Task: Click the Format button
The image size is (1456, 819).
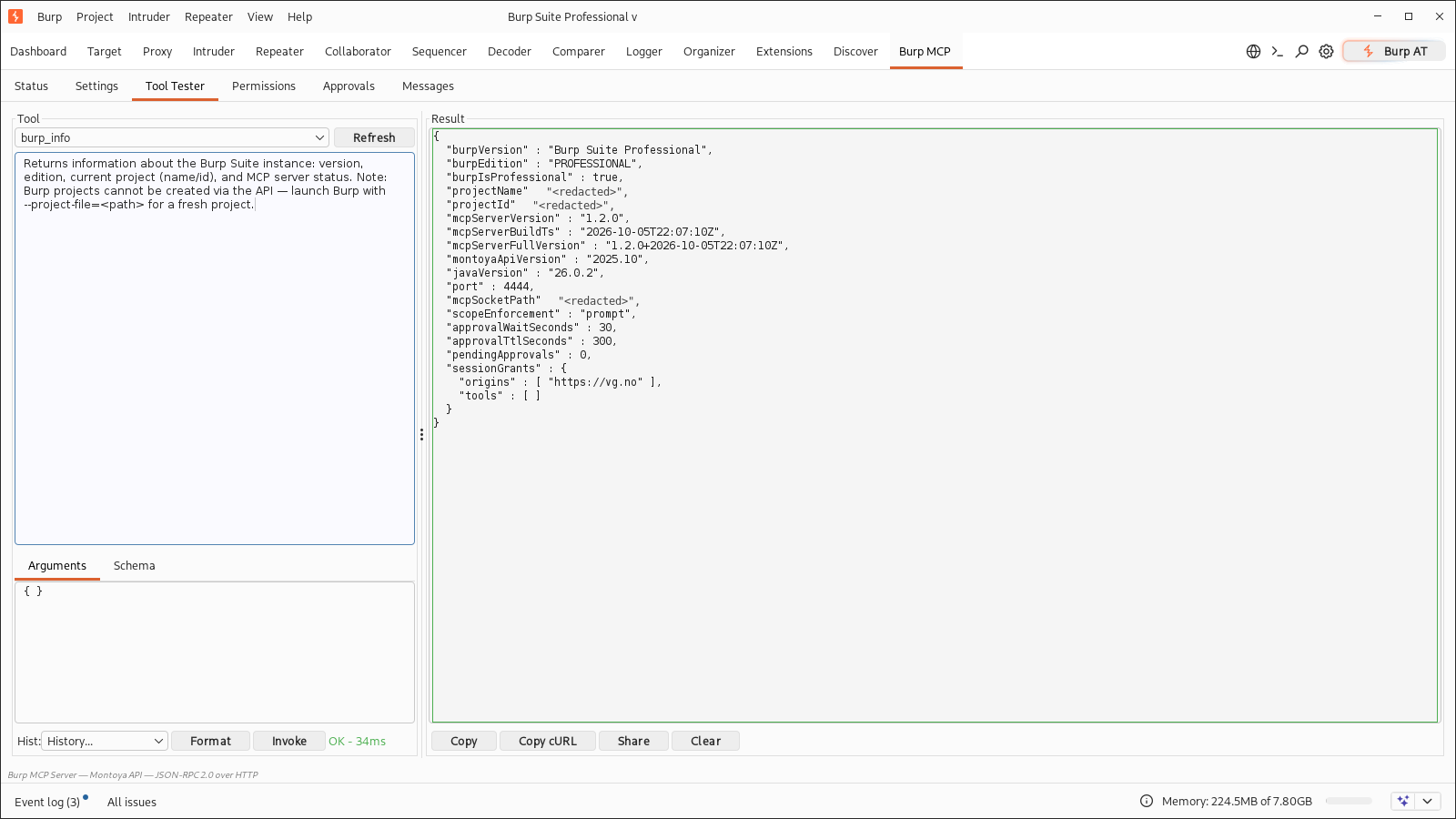Action: point(210,741)
